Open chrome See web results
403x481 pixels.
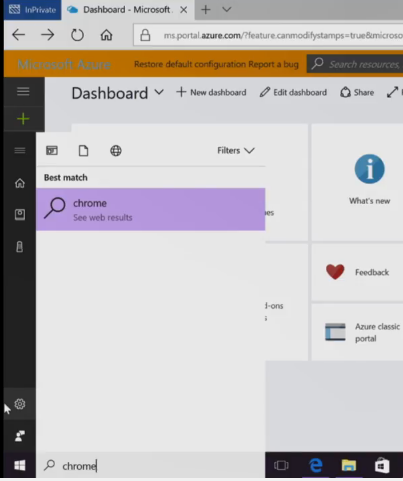tap(151, 209)
